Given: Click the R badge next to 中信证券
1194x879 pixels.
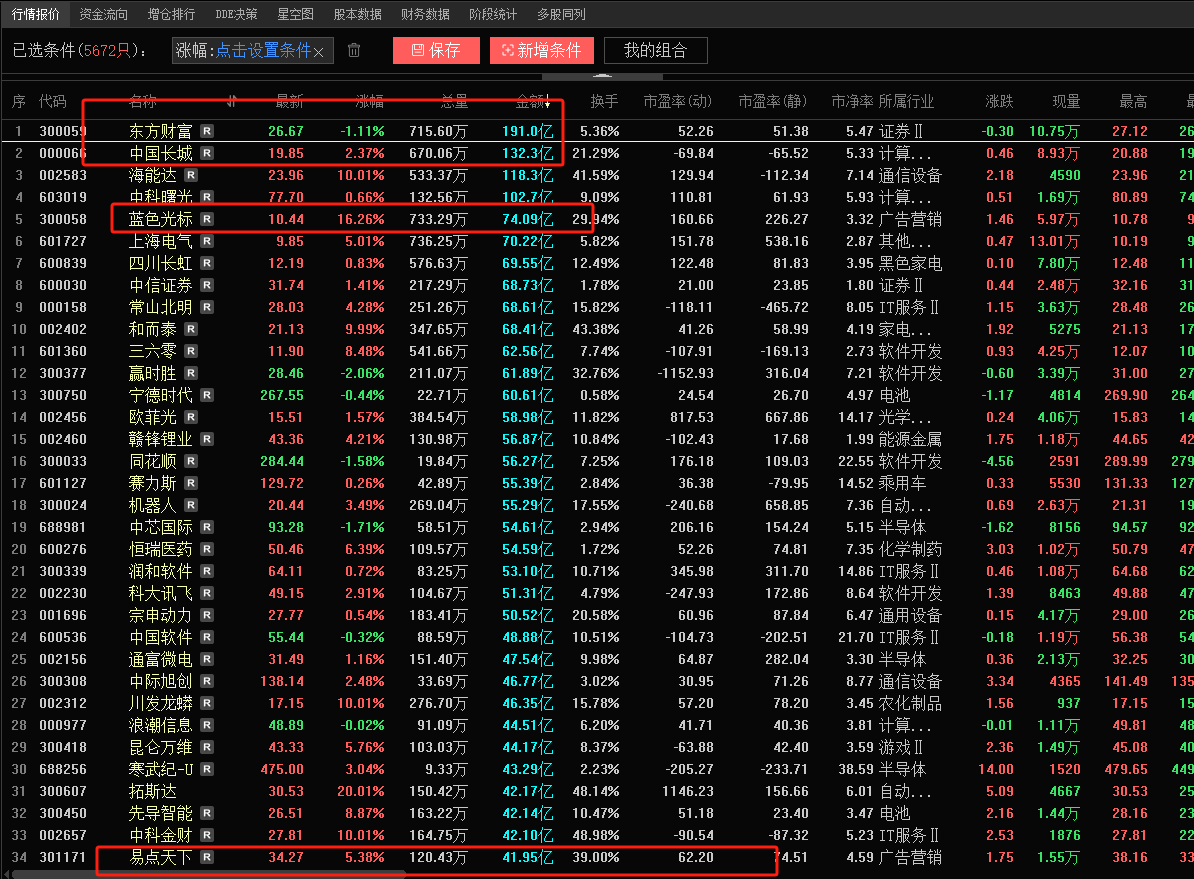Looking at the screenshot, I should [x=206, y=286].
